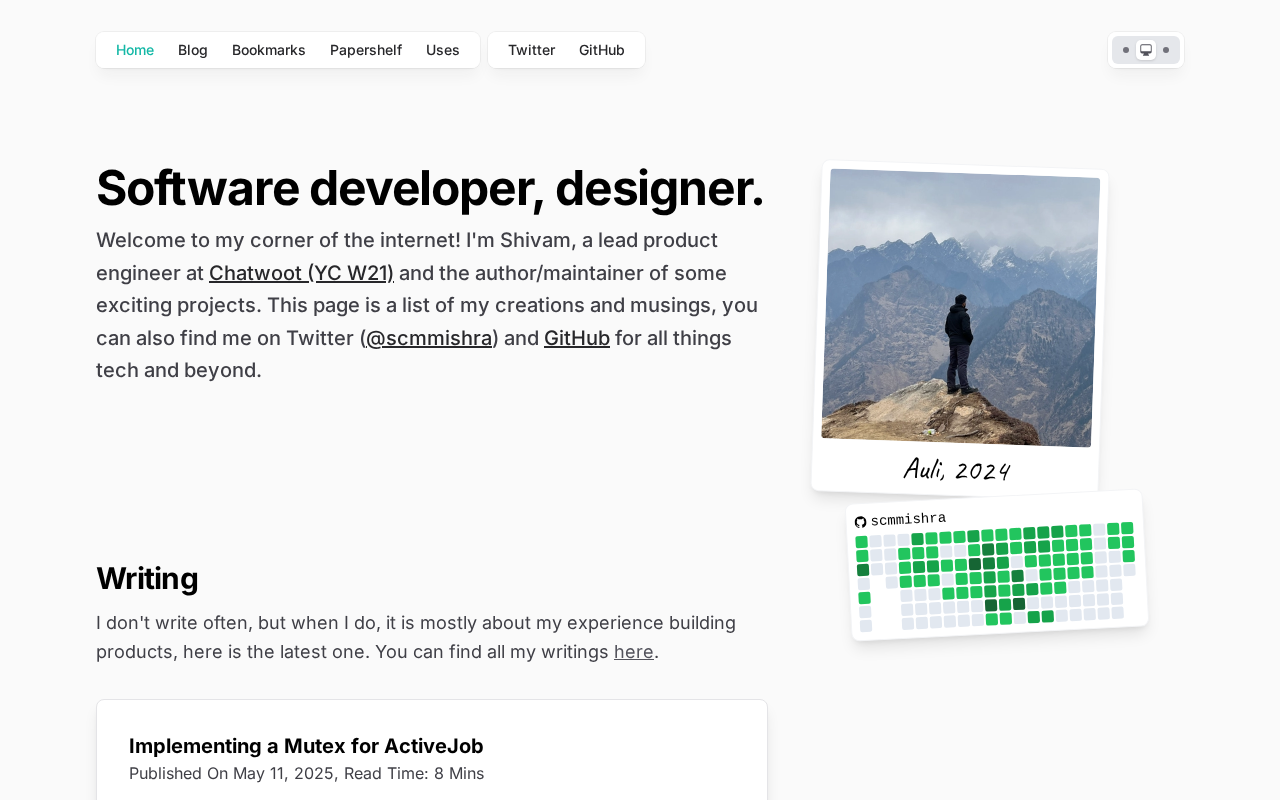The height and width of the screenshot is (800, 1280).
Task: Click the GitHub octocat icon beside scmmishra
Action: pyautogui.click(x=860, y=522)
